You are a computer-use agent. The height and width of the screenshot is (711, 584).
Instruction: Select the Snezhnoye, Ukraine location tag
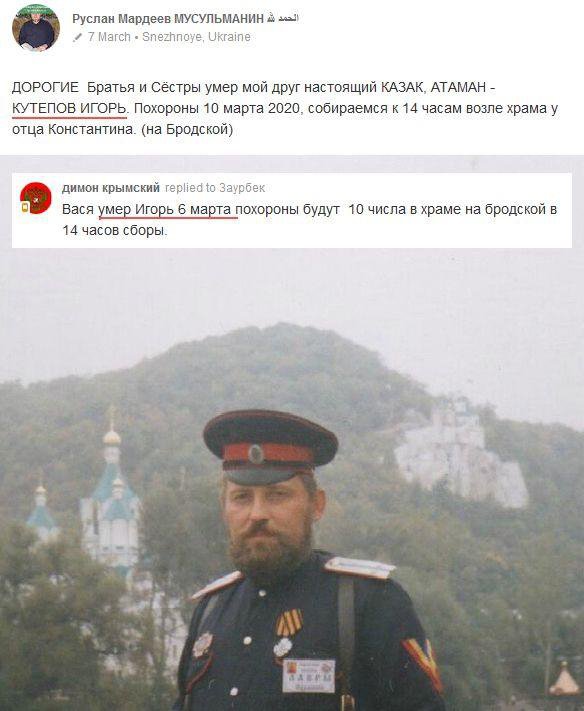[196, 37]
